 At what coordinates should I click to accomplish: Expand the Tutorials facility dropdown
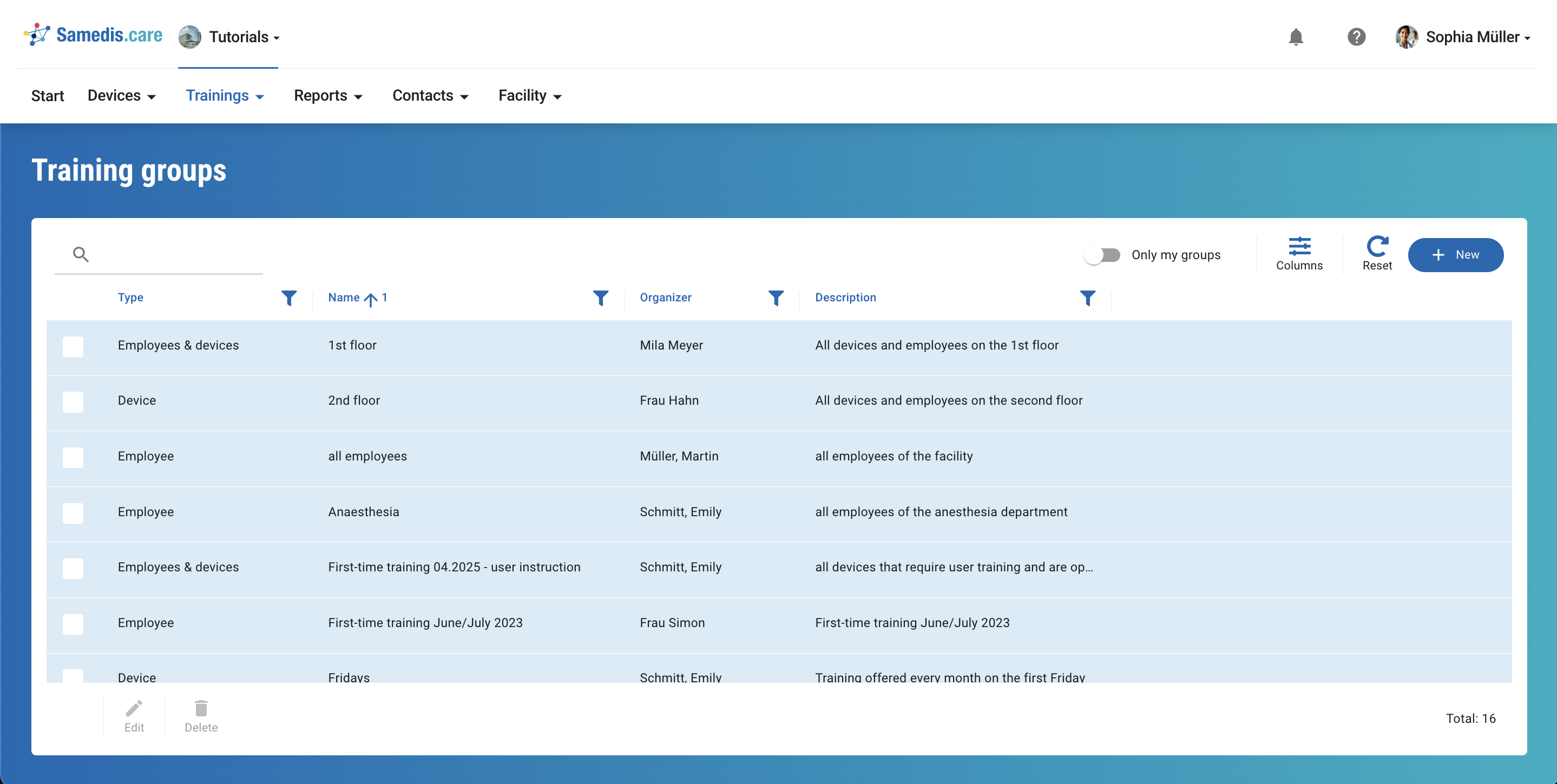coord(231,37)
